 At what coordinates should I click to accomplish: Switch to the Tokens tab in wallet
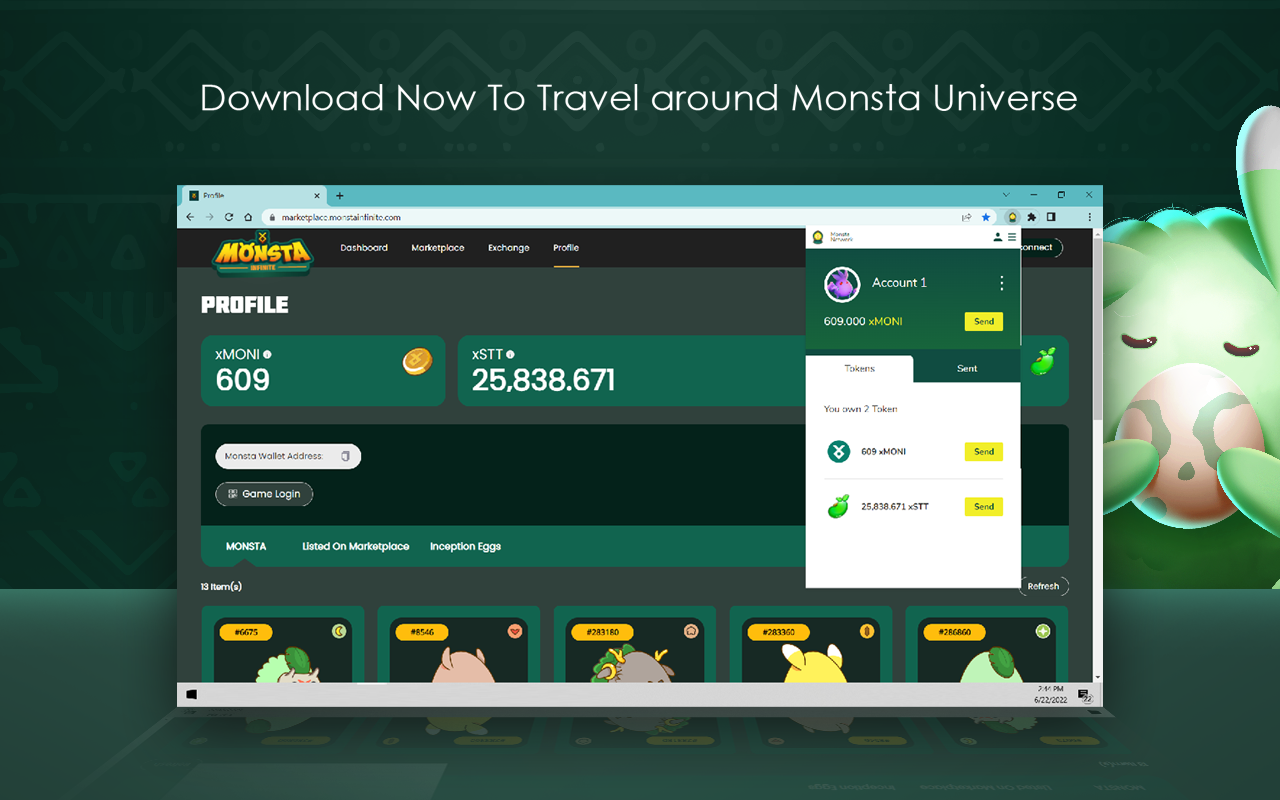[859, 368]
